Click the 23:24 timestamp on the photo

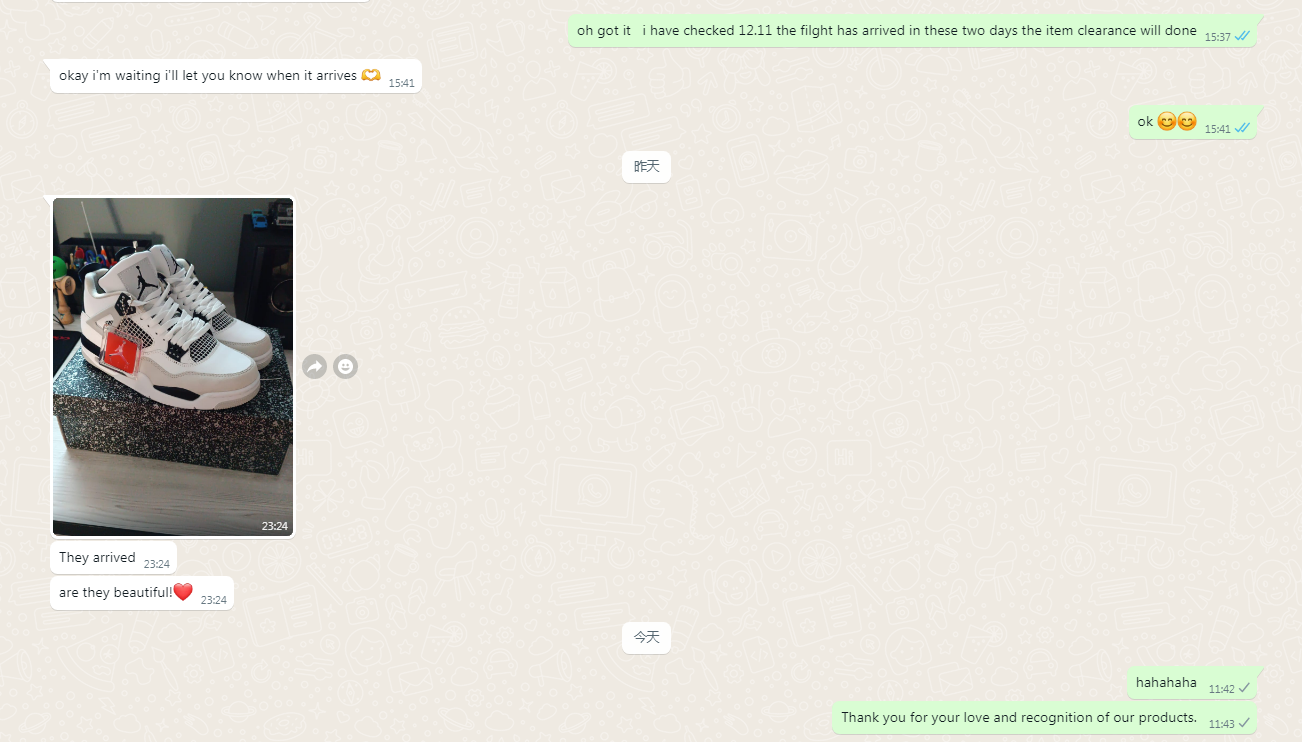pyautogui.click(x=275, y=526)
